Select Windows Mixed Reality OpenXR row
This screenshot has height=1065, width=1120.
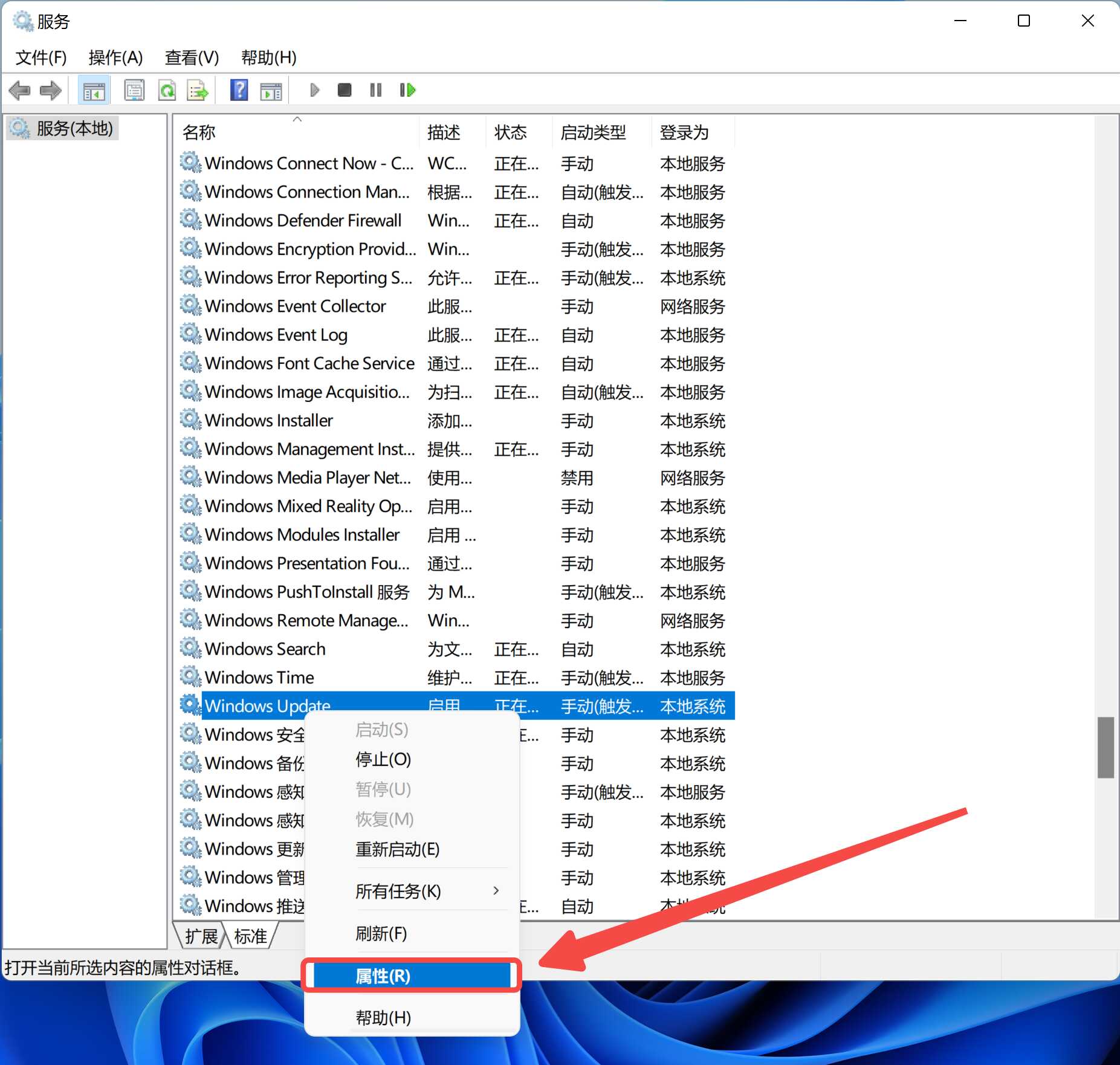pos(456,506)
